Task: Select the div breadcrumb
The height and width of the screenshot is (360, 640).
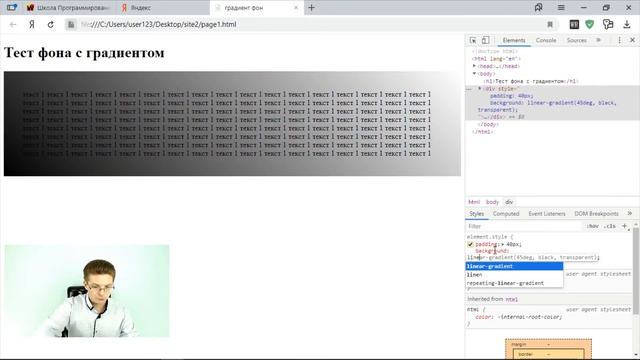Action: tap(509, 202)
